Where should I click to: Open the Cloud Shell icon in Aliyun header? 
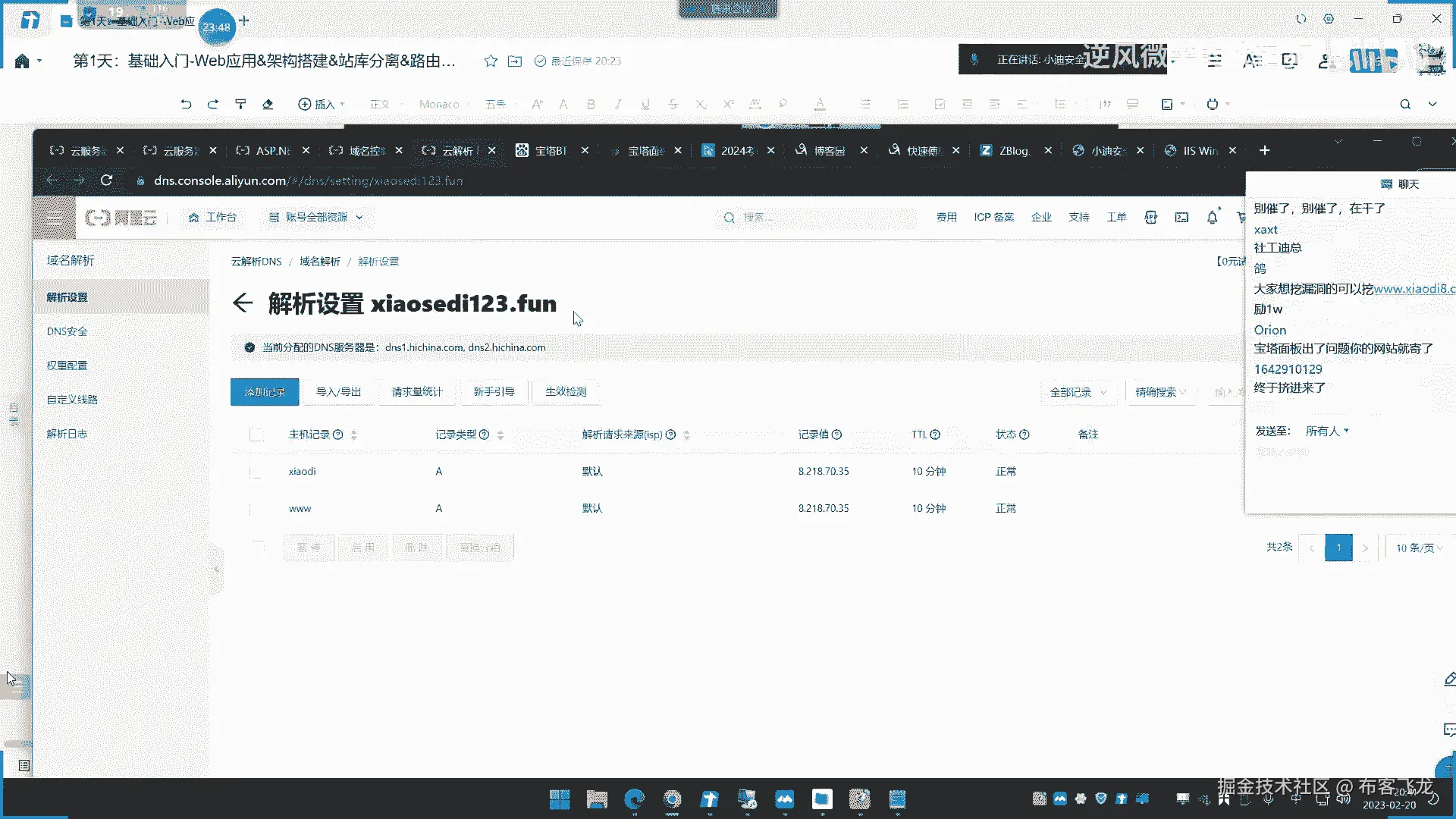coord(1181,218)
